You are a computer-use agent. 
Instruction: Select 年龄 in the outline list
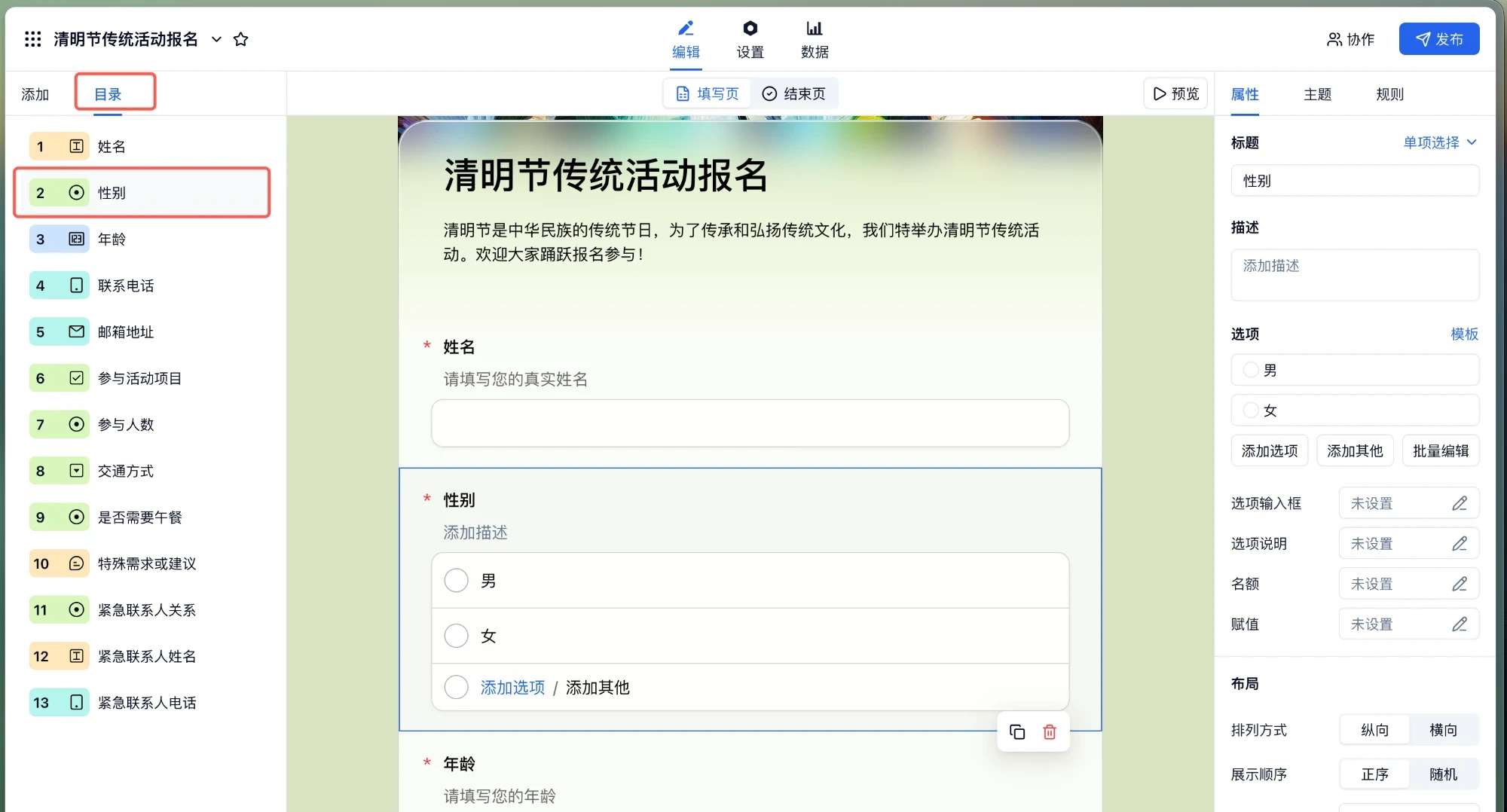coord(142,239)
